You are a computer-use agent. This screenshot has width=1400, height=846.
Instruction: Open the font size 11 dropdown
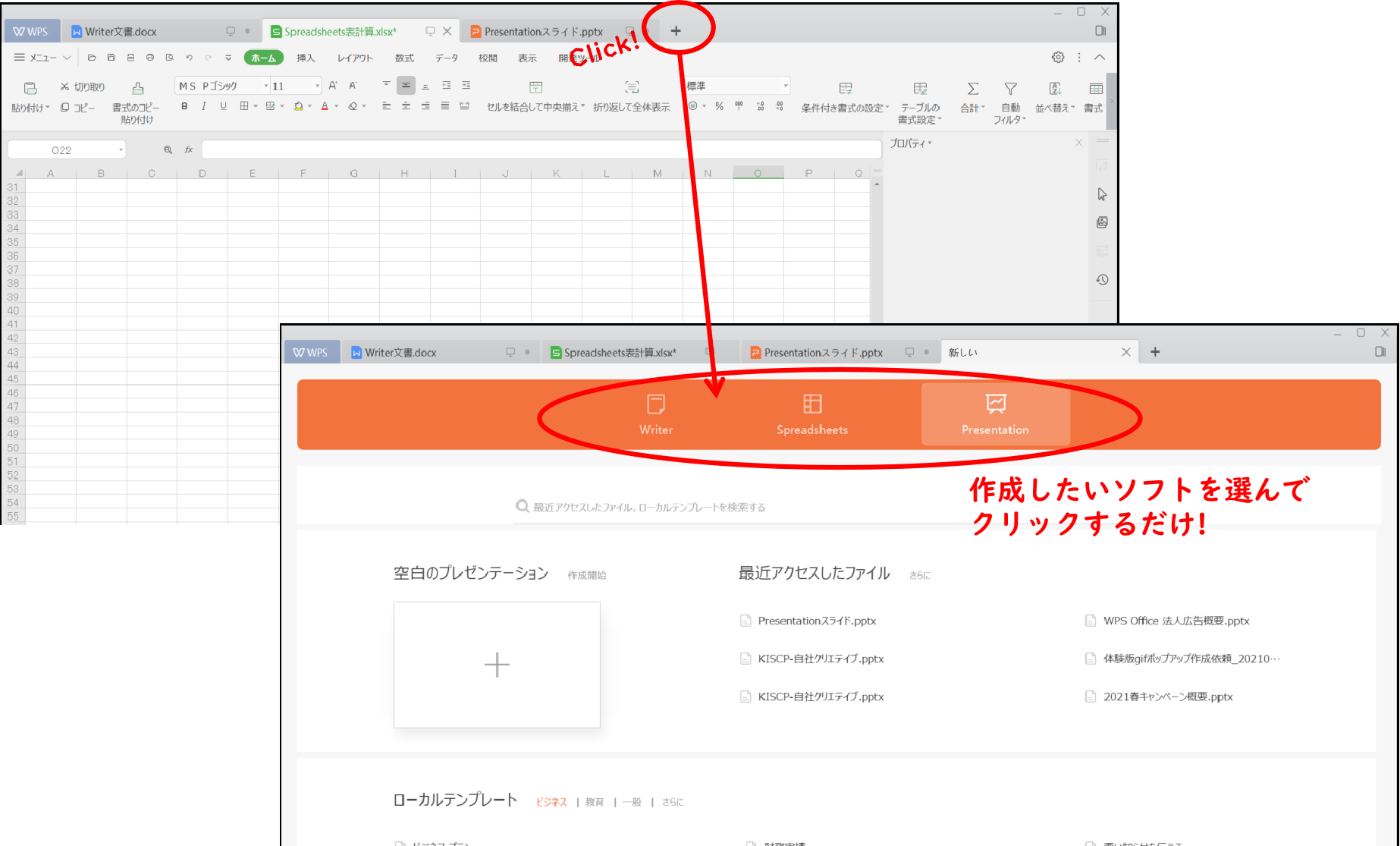tap(317, 86)
